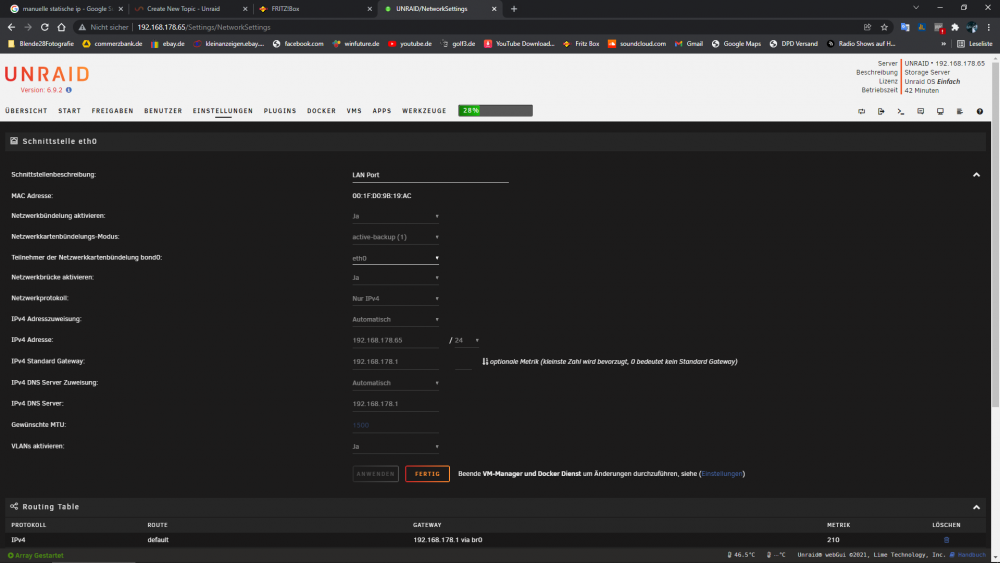Viewport: 1000px width, 563px height.
Task: Open Netzwerkbündelung aktivieren dropdown
Action: pyautogui.click(x=395, y=216)
